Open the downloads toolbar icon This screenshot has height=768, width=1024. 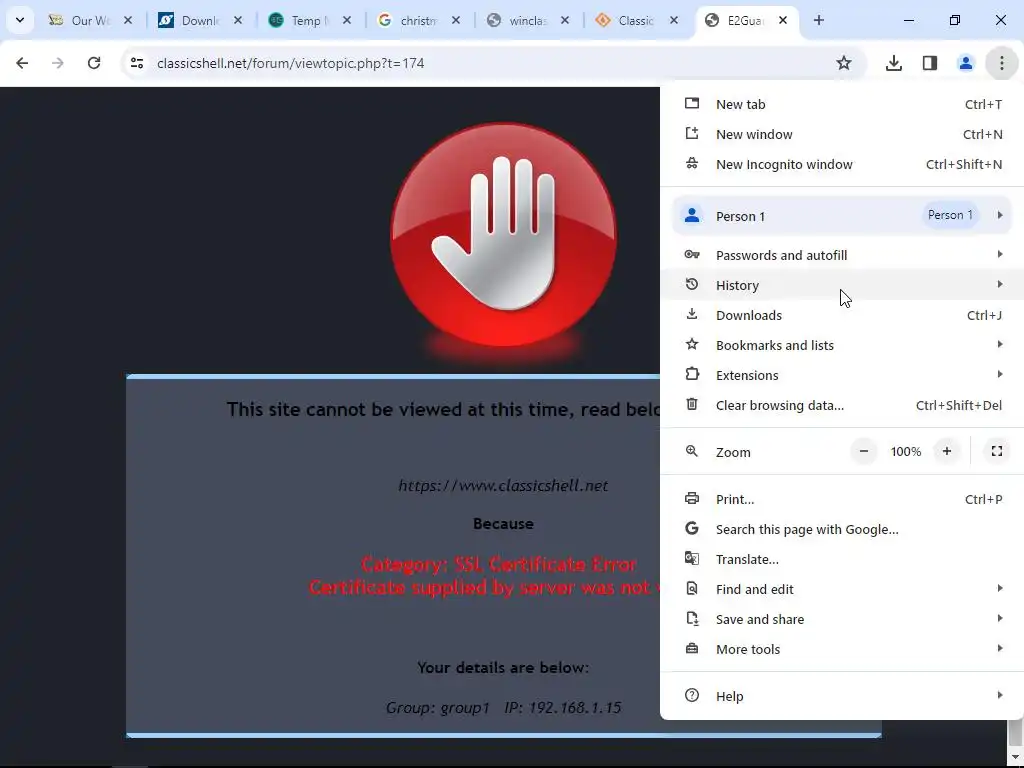pos(893,63)
